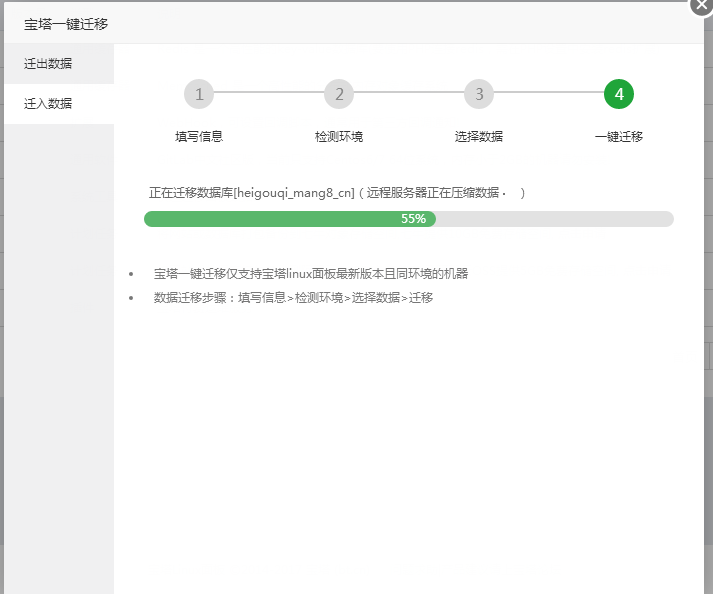Click the 一键迁移 step label
713x594 pixels.
click(619, 136)
